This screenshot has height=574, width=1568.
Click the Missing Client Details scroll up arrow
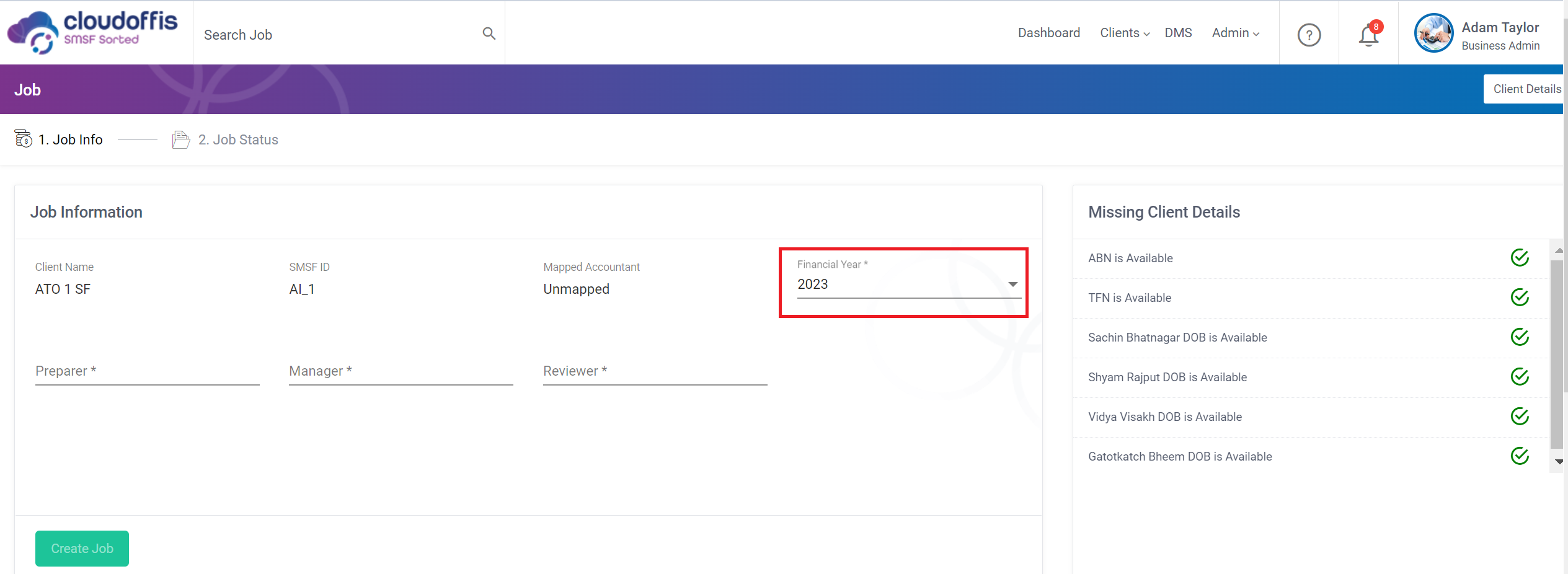coord(1558,250)
